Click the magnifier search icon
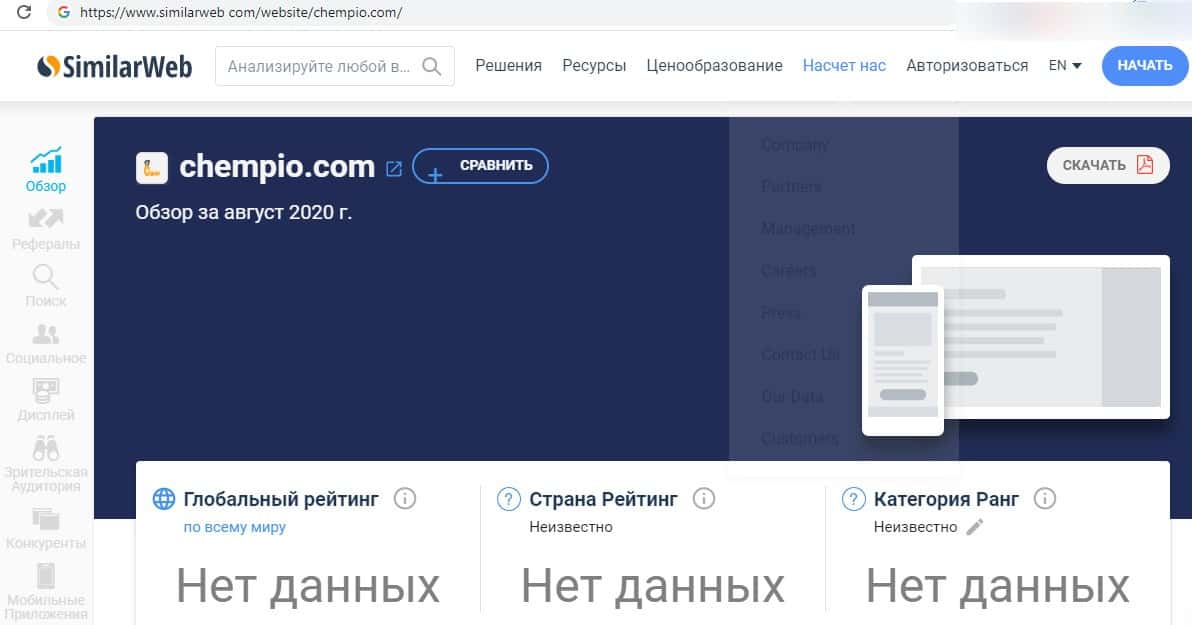 click(x=432, y=66)
